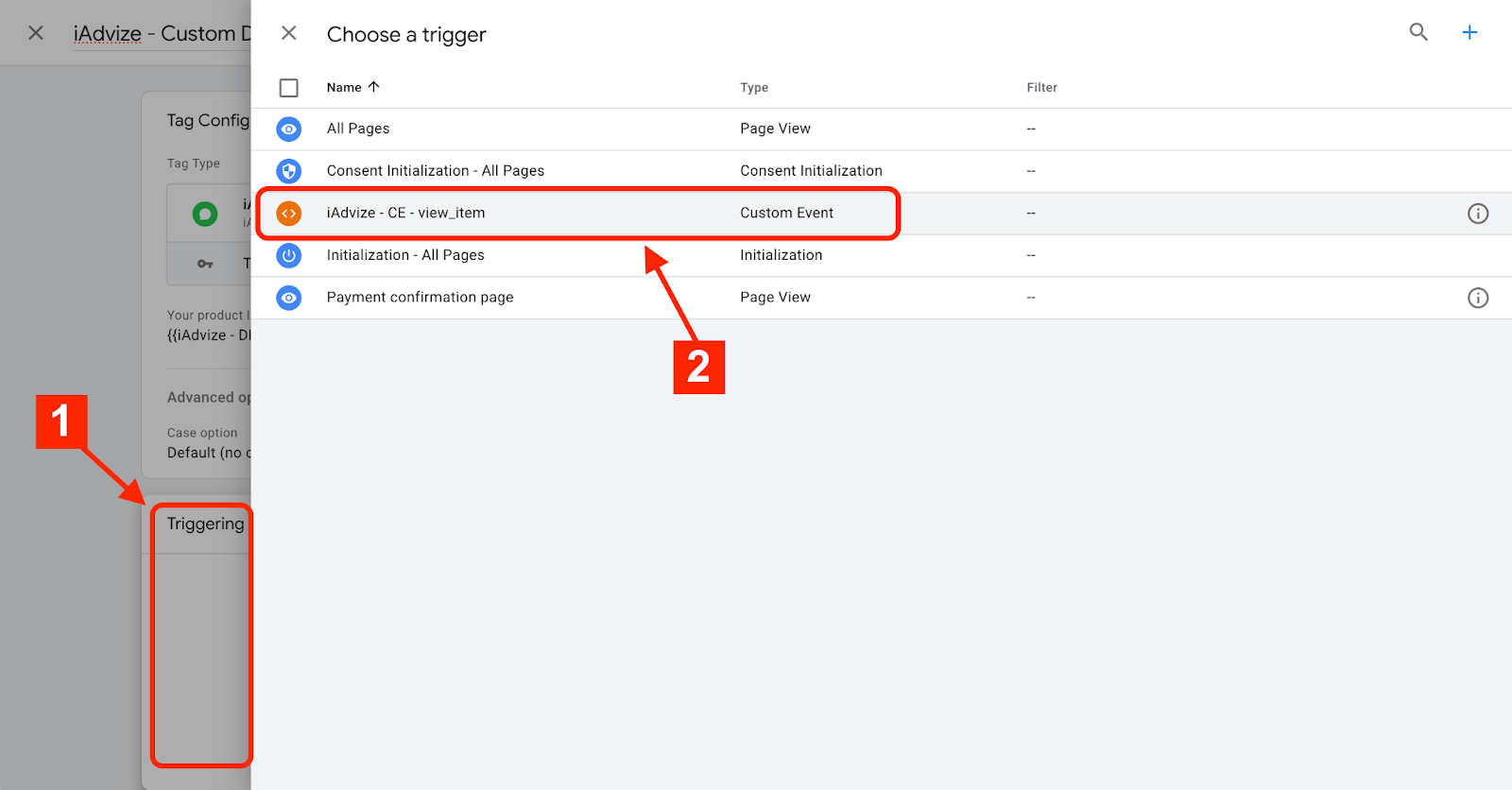Click Payment confirmation page eye icon
Viewport: 1512px width, 790px height.
click(x=289, y=298)
